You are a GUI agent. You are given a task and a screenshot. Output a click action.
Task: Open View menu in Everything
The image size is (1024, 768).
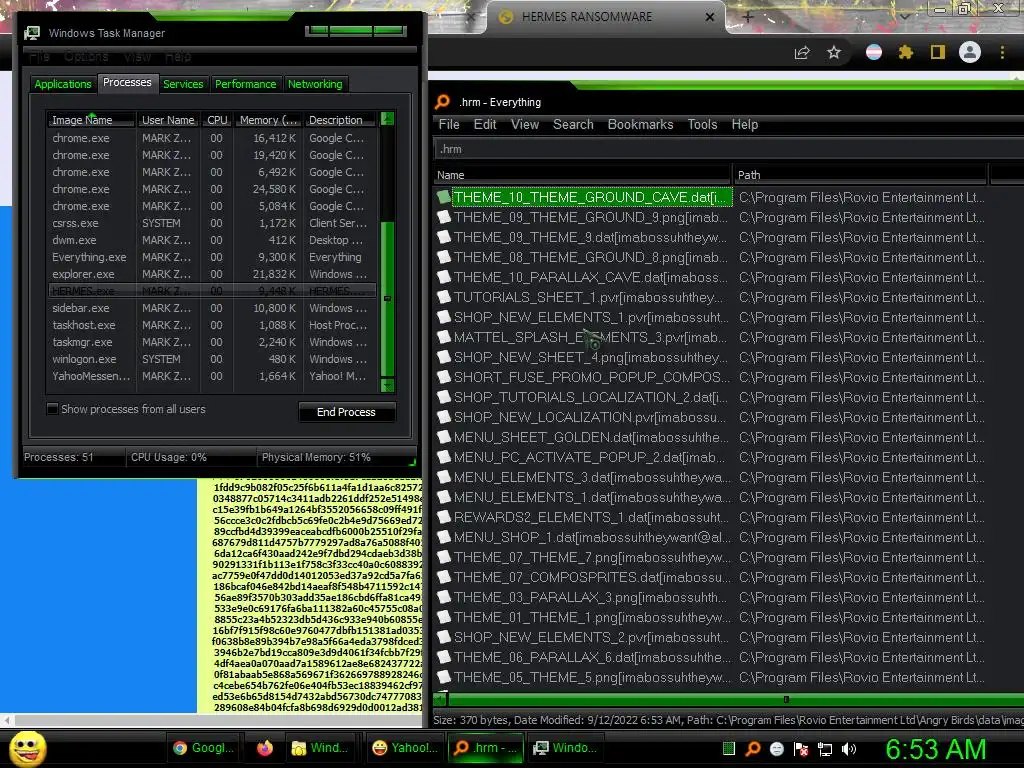(x=524, y=125)
